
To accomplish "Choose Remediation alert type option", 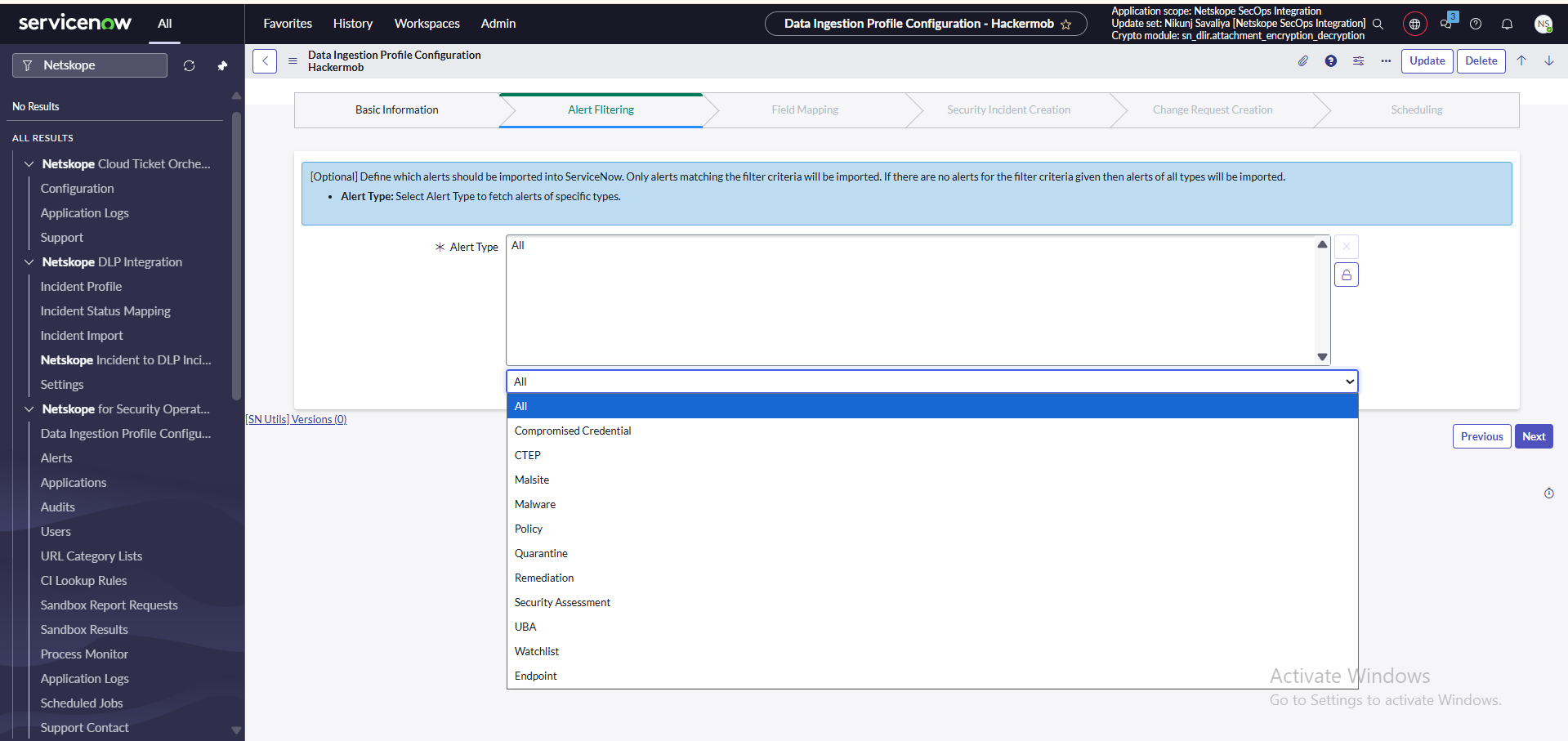I will click(x=932, y=578).
